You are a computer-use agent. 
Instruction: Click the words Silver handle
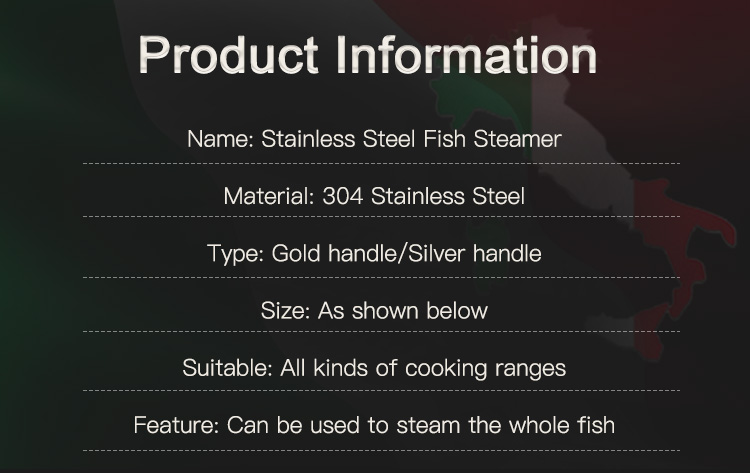pyautogui.click(x=475, y=253)
